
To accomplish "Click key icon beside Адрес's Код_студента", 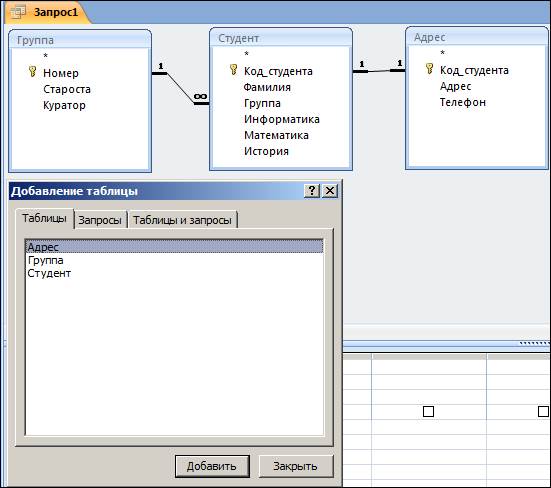I will (429, 69).
